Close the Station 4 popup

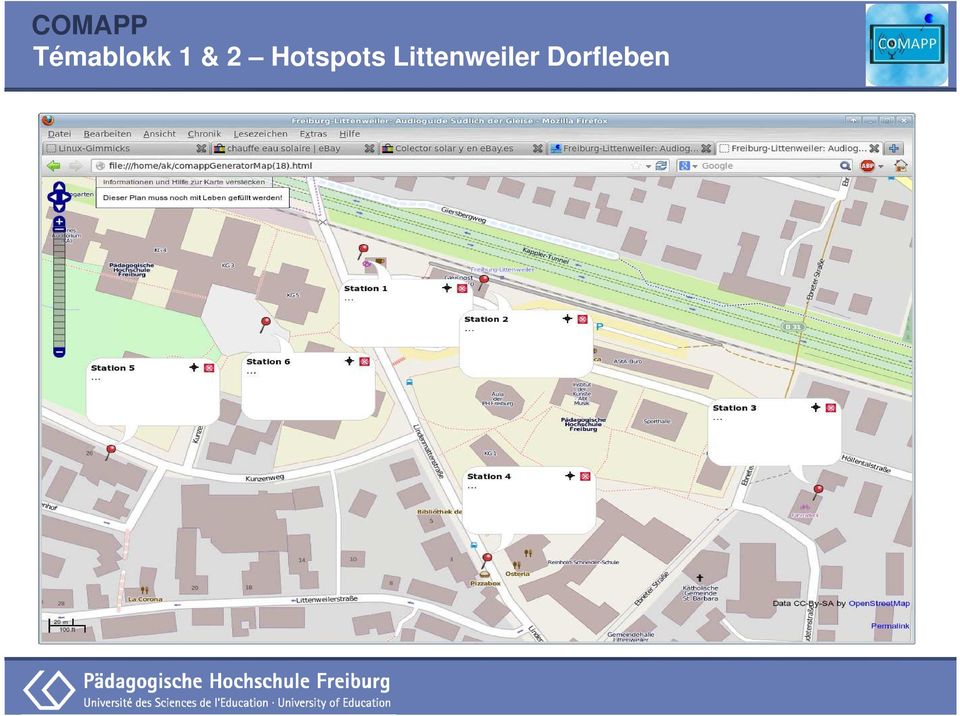pos(585,477)
